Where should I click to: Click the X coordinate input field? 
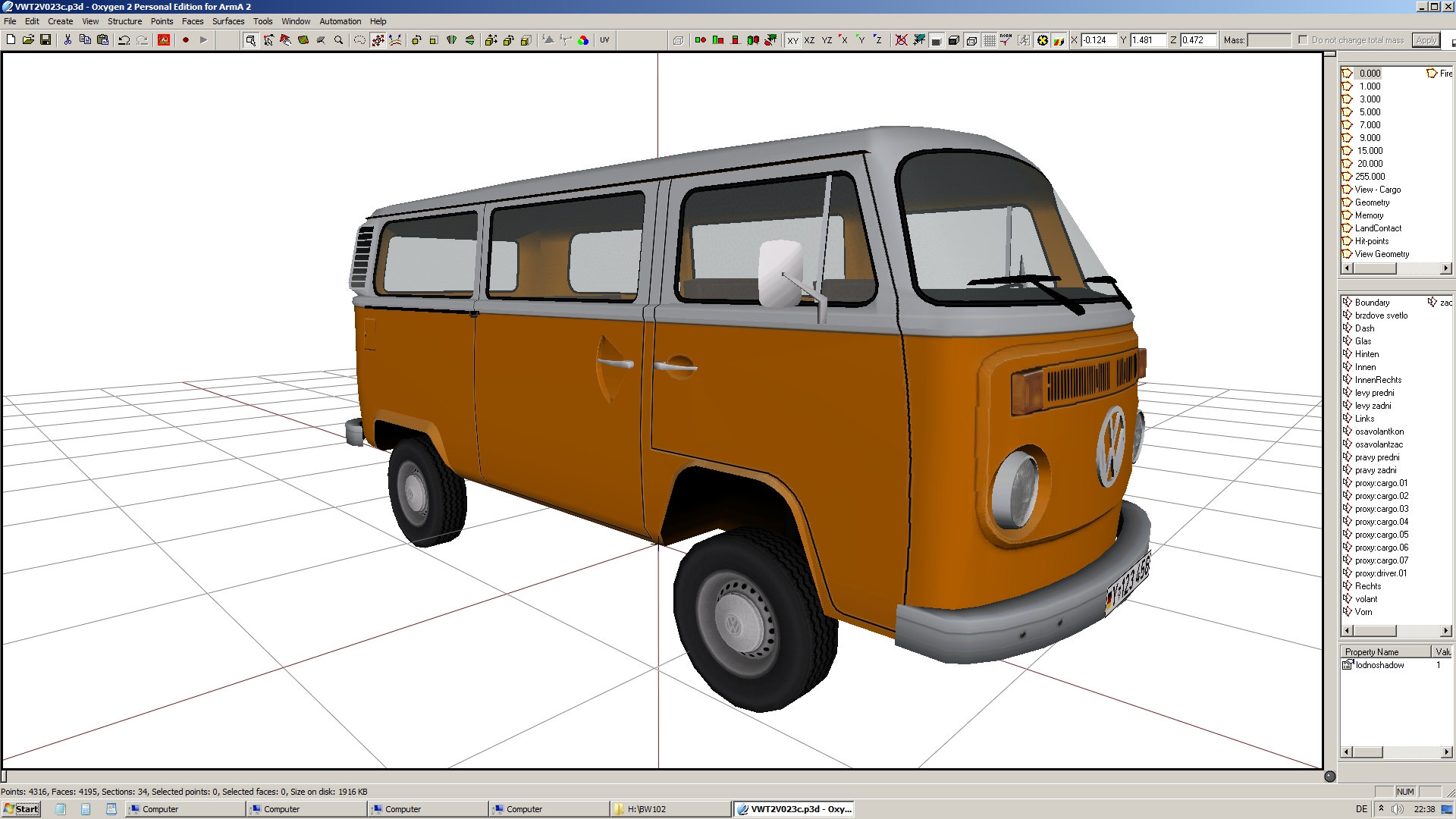(x=1098, y=40)
